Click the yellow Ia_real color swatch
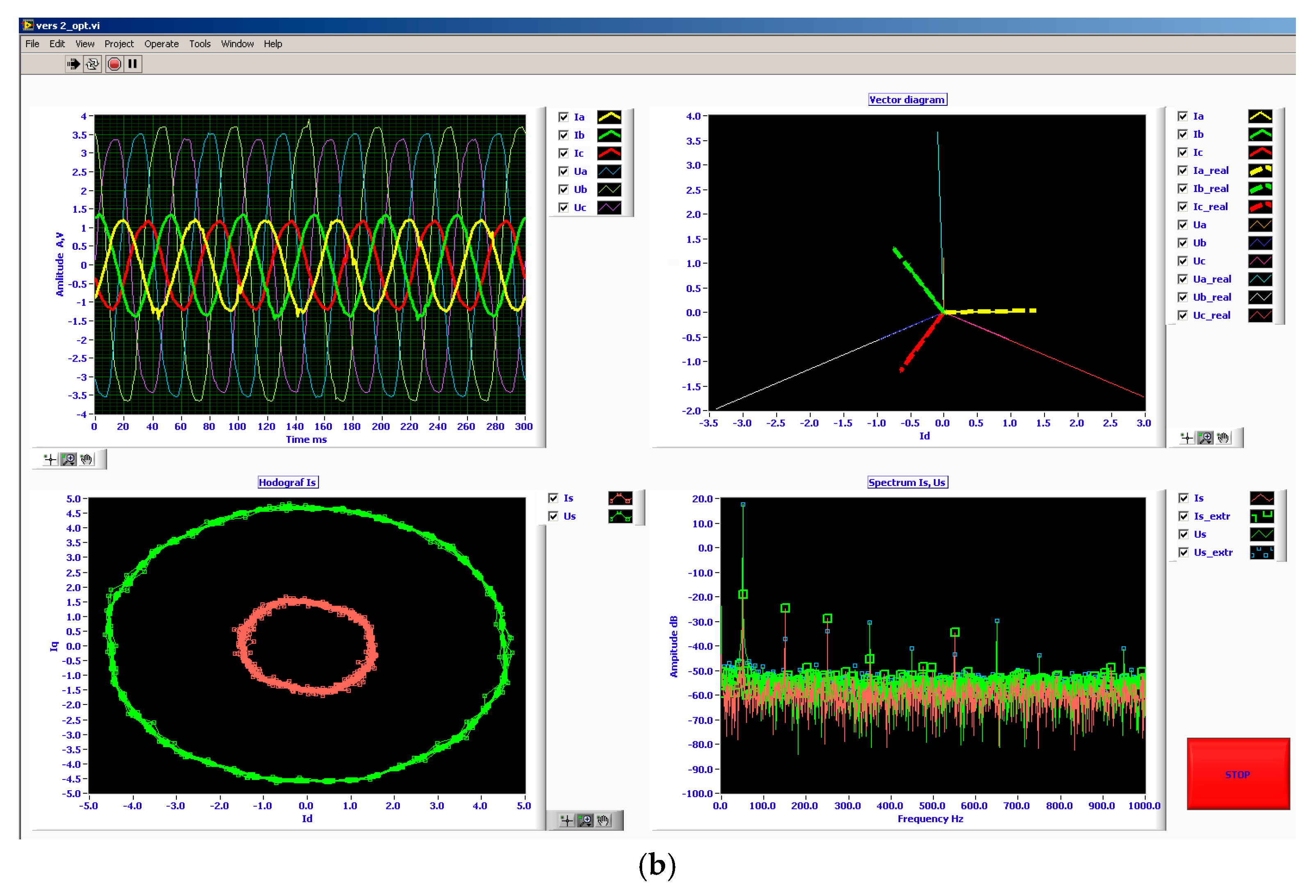The width and height of the screenshot is (1316, 896). tap(1260, 171)
